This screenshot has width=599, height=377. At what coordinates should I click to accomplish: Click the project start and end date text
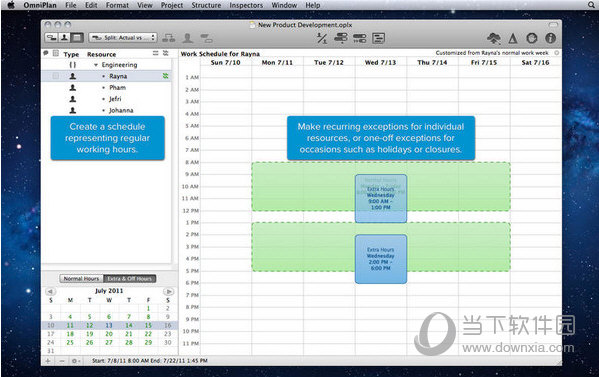149,361
